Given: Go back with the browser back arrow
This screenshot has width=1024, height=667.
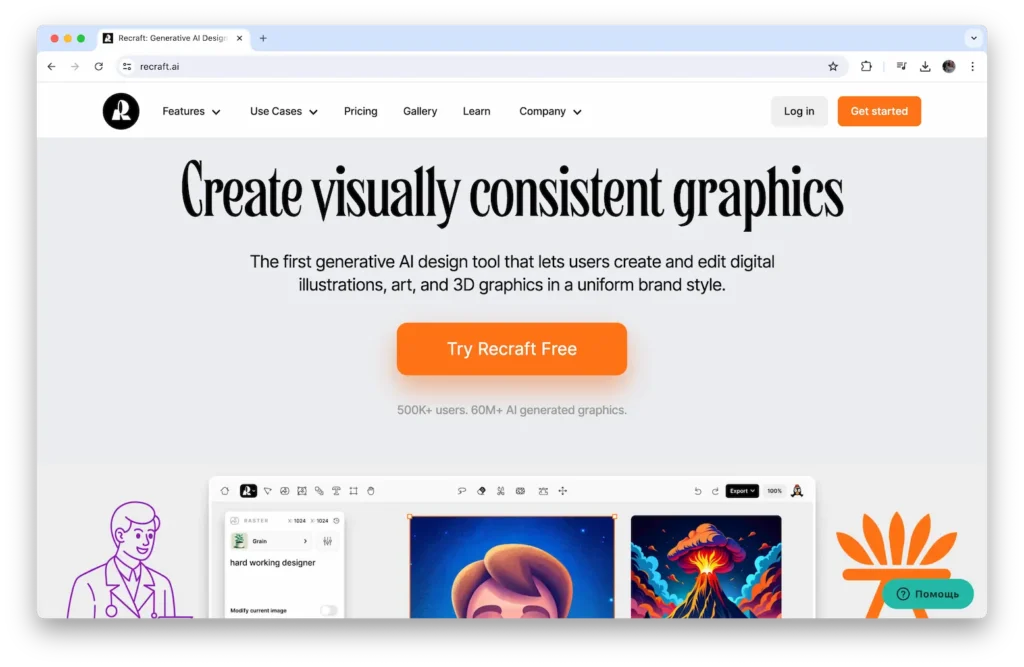Looking at the screenshot, I should pos(52,67).
